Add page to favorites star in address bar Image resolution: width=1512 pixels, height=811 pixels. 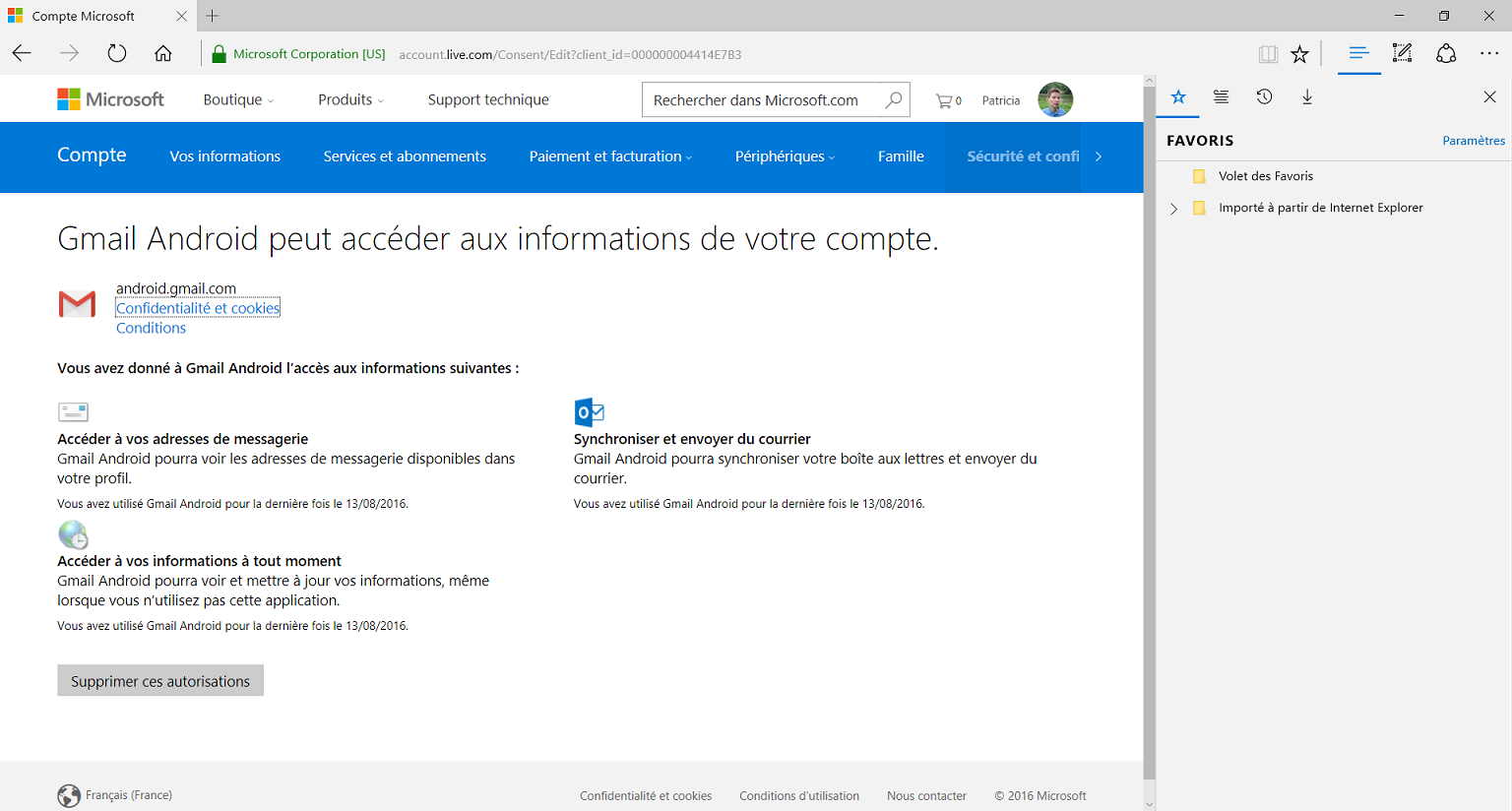(1299, 54)
